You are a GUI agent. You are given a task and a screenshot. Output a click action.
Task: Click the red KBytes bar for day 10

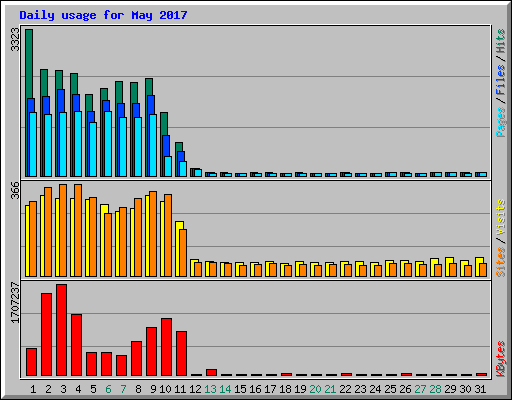(166, 347)
